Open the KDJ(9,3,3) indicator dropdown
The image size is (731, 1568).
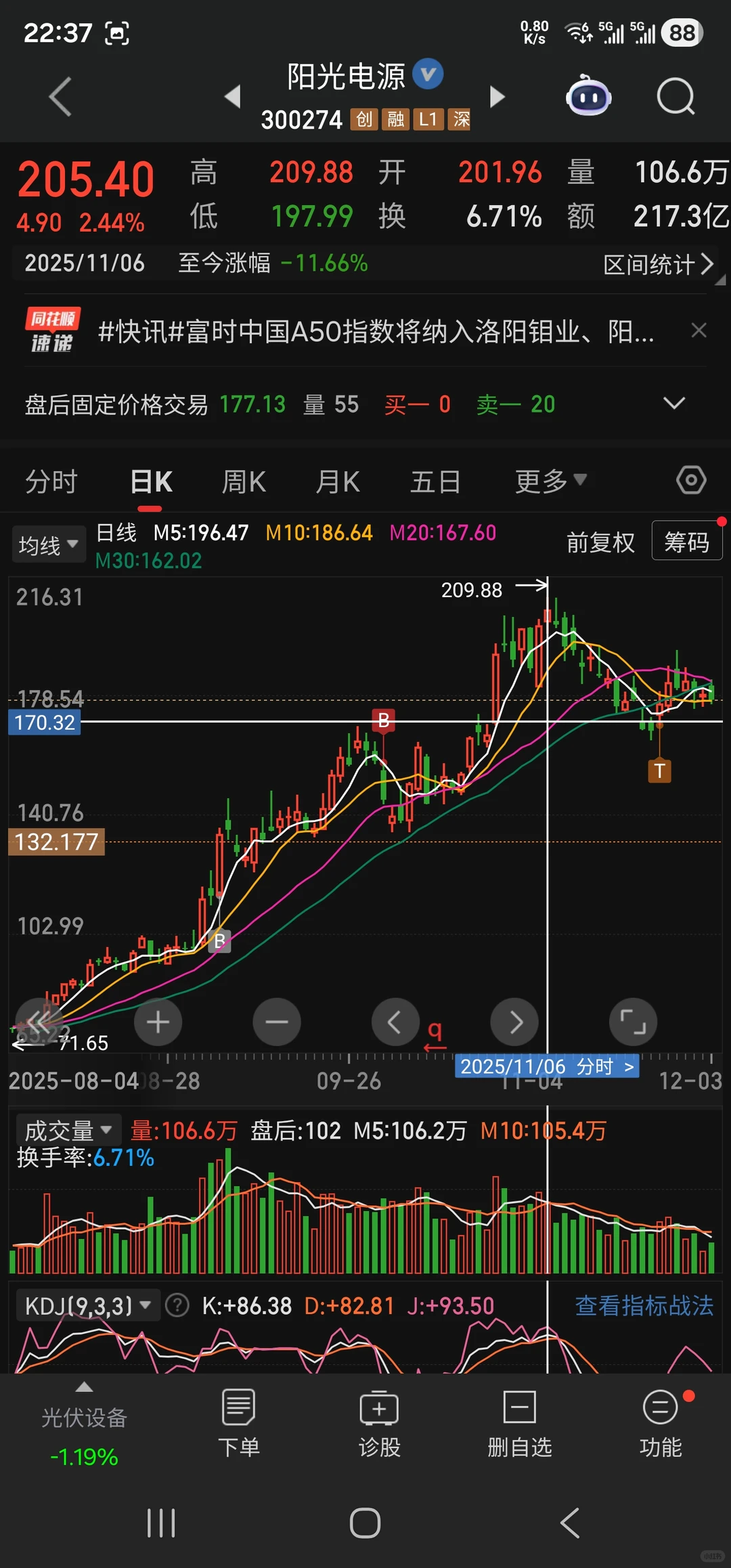88,1305
